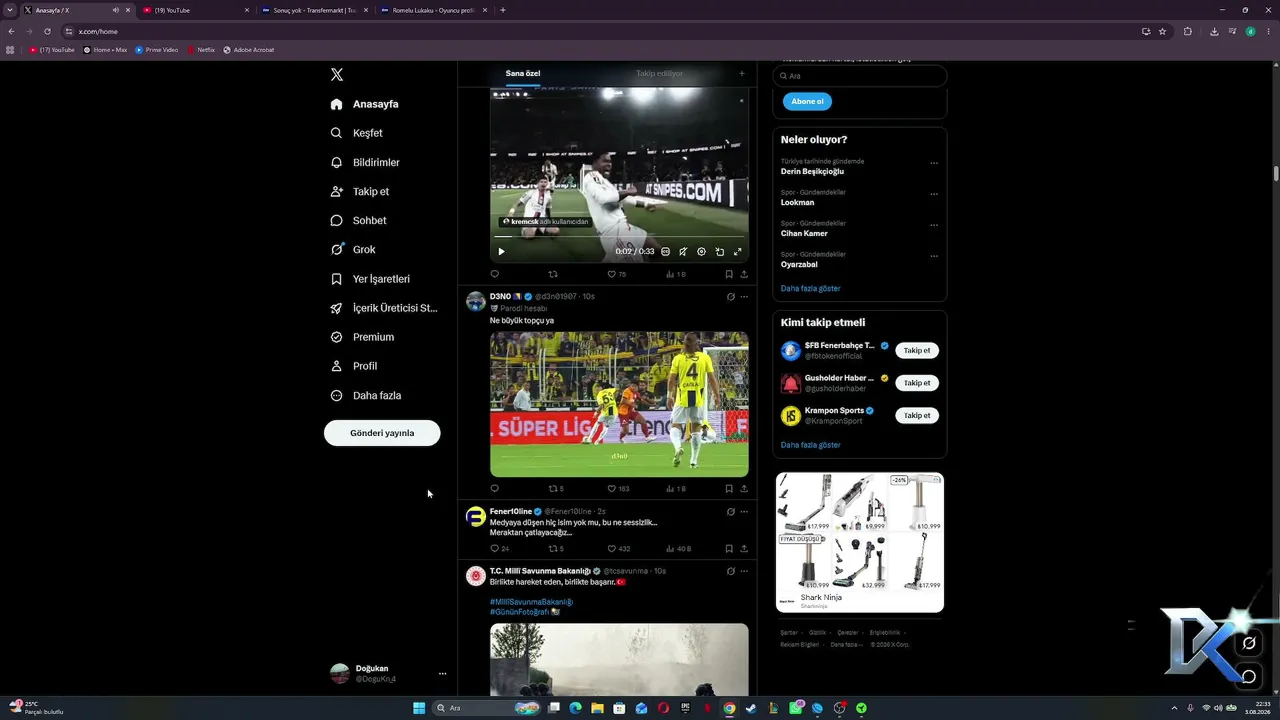The height and width of the screenshot is (720, 1280).
Task: Open more options for Fener10line post
Action: 744,512
